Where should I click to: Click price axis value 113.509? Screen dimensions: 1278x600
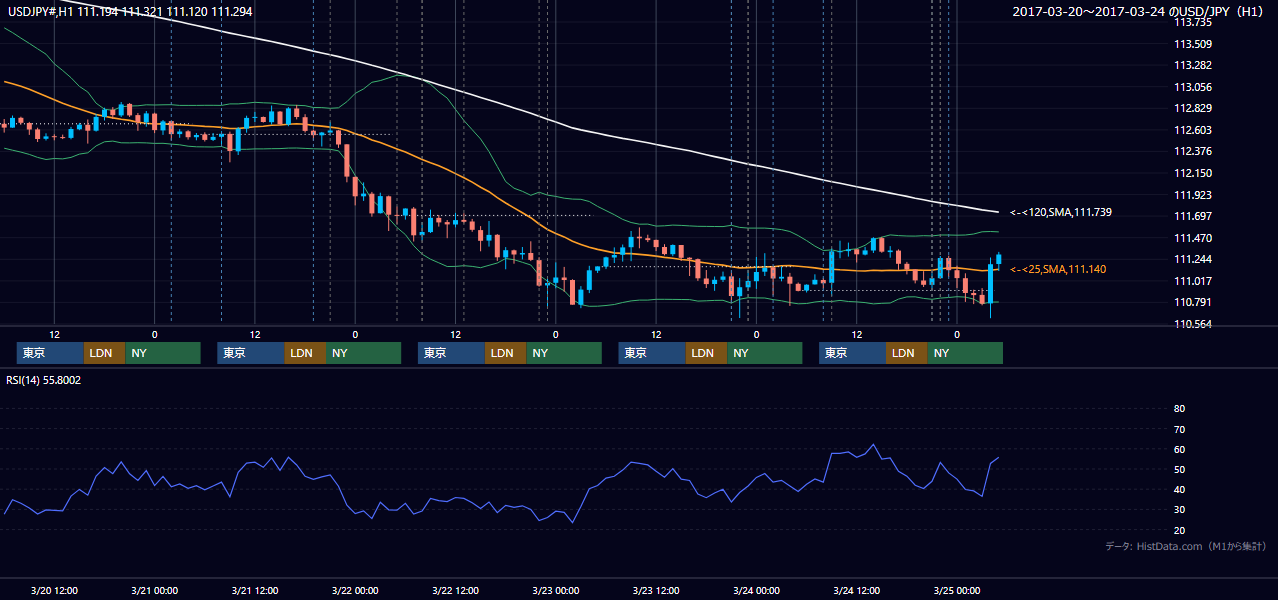(1192, 44)
